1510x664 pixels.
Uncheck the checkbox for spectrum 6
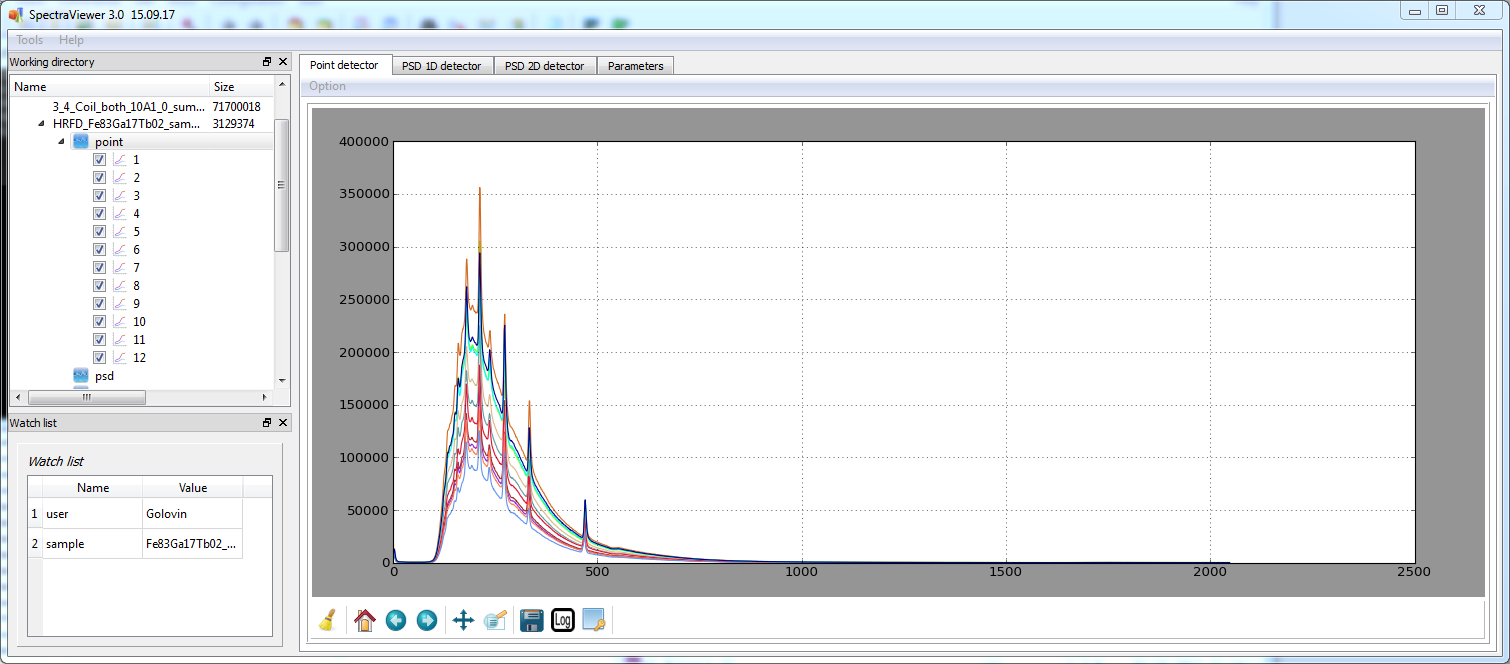[x=99, y=250]
